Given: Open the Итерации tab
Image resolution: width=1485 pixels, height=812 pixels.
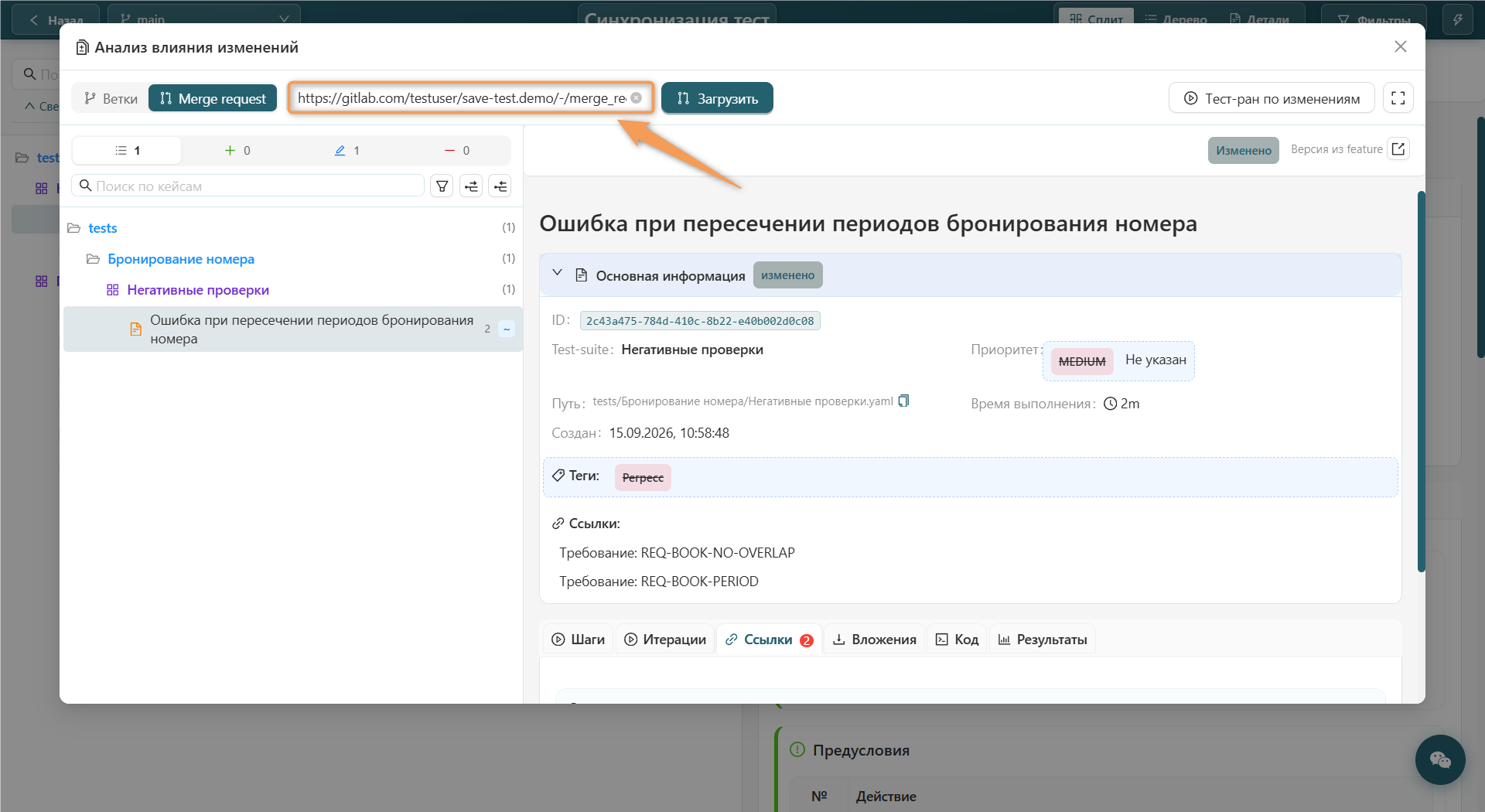Looking at the screenshot, I should (x=665, y=640).
